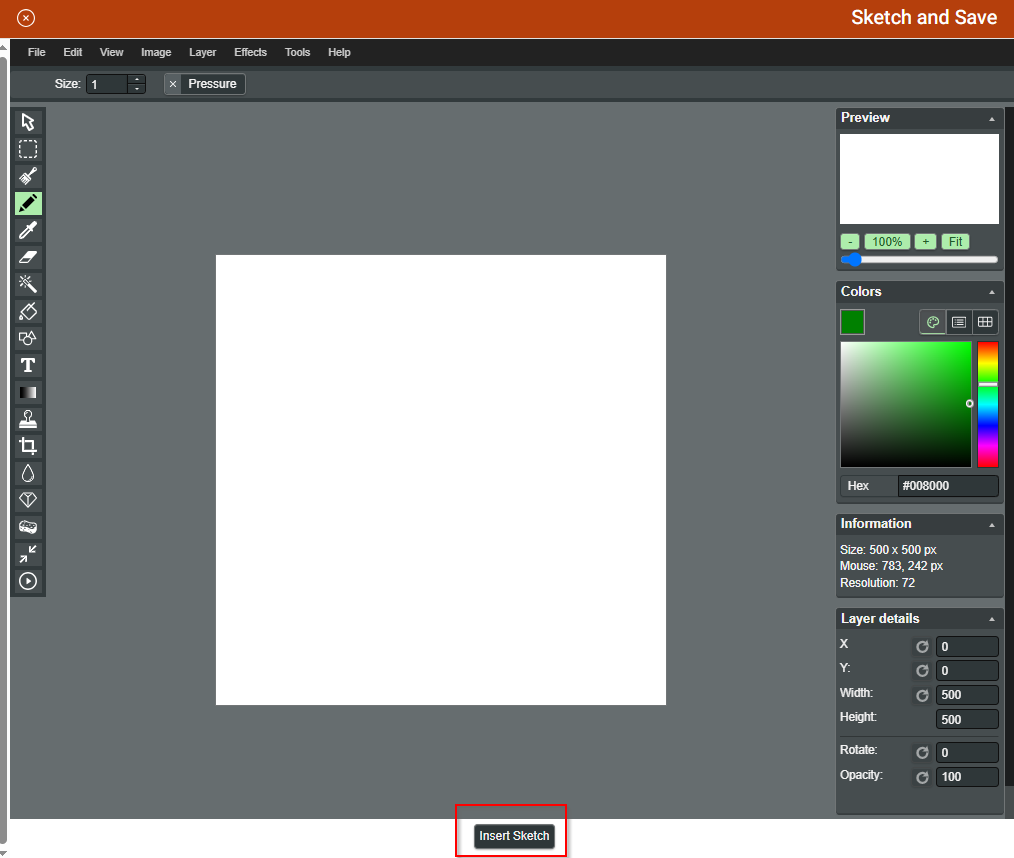Select the Gradient tool
The image size is (1014, 858).
click(x=28, y=392)
